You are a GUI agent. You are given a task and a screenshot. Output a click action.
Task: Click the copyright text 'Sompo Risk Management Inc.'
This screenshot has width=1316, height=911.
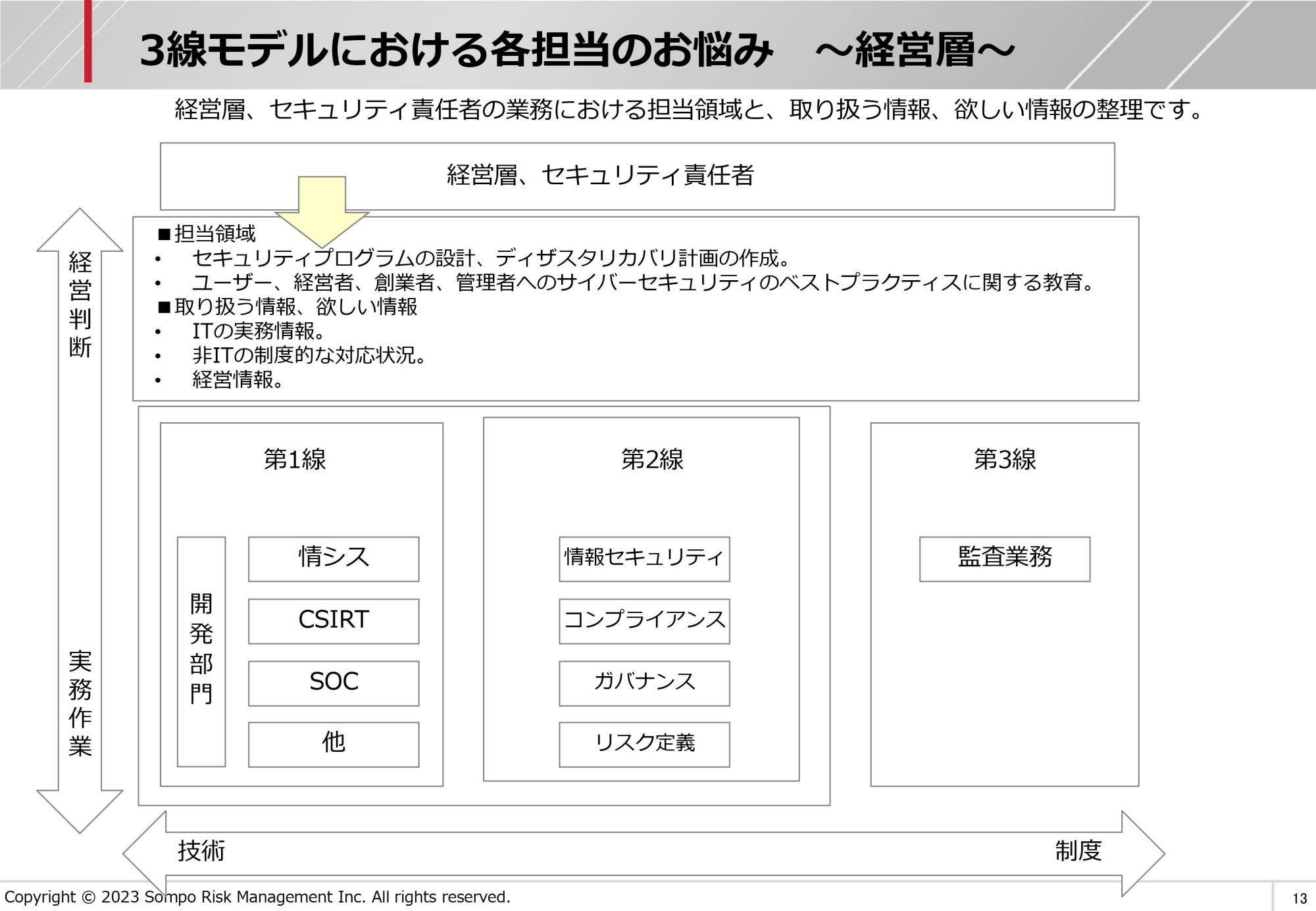click(255, 897)
